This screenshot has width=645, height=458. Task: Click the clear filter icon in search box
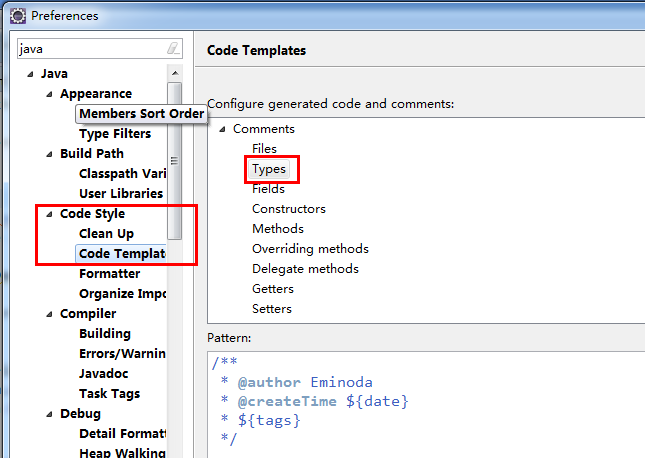coord(174,48)
